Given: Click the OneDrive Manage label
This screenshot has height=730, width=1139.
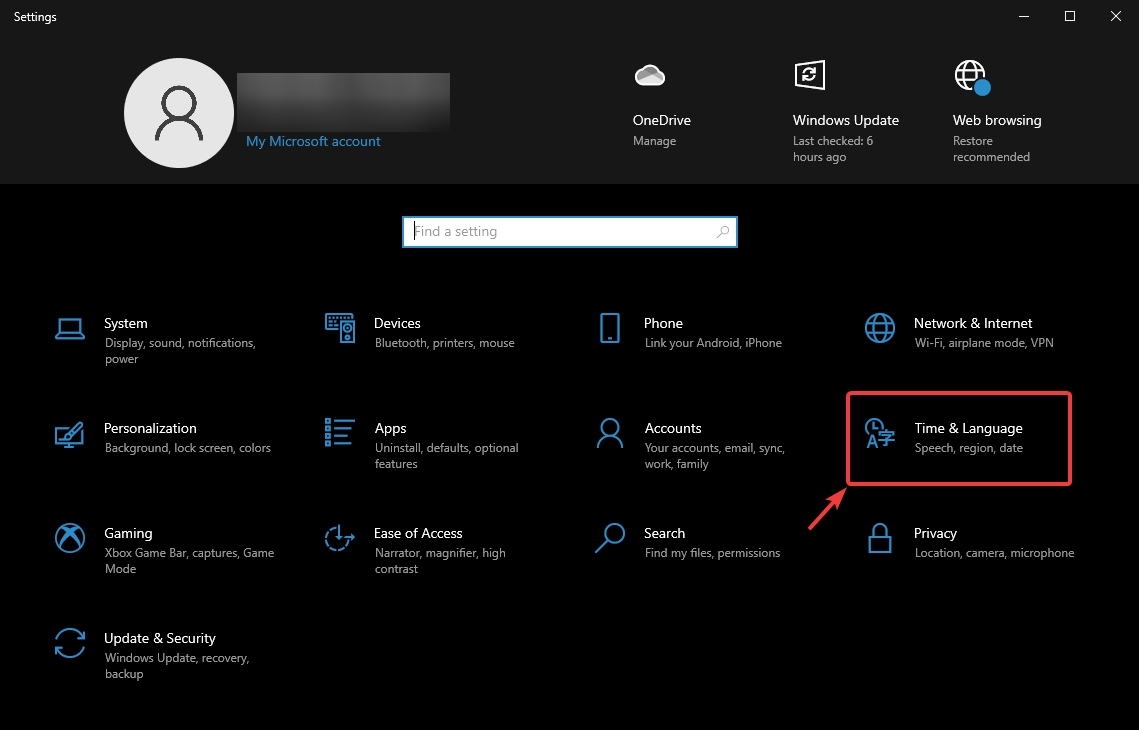Looking at the screenshot, I should pos(654,141).
